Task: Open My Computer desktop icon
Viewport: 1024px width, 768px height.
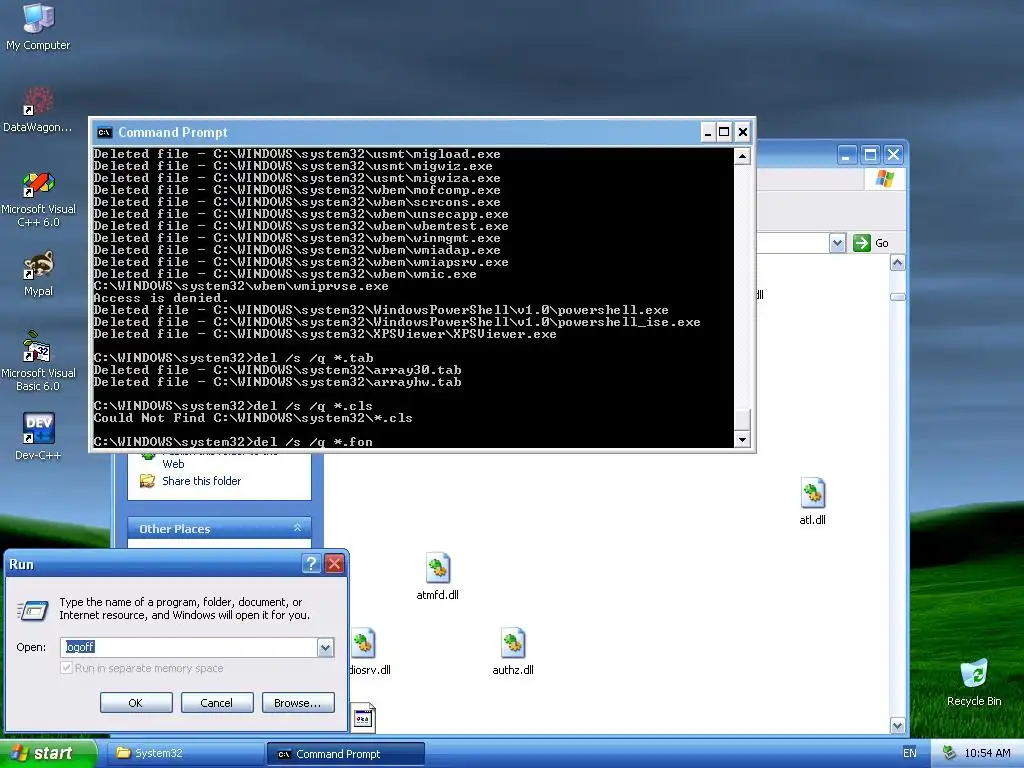Action: click(38, 26)
